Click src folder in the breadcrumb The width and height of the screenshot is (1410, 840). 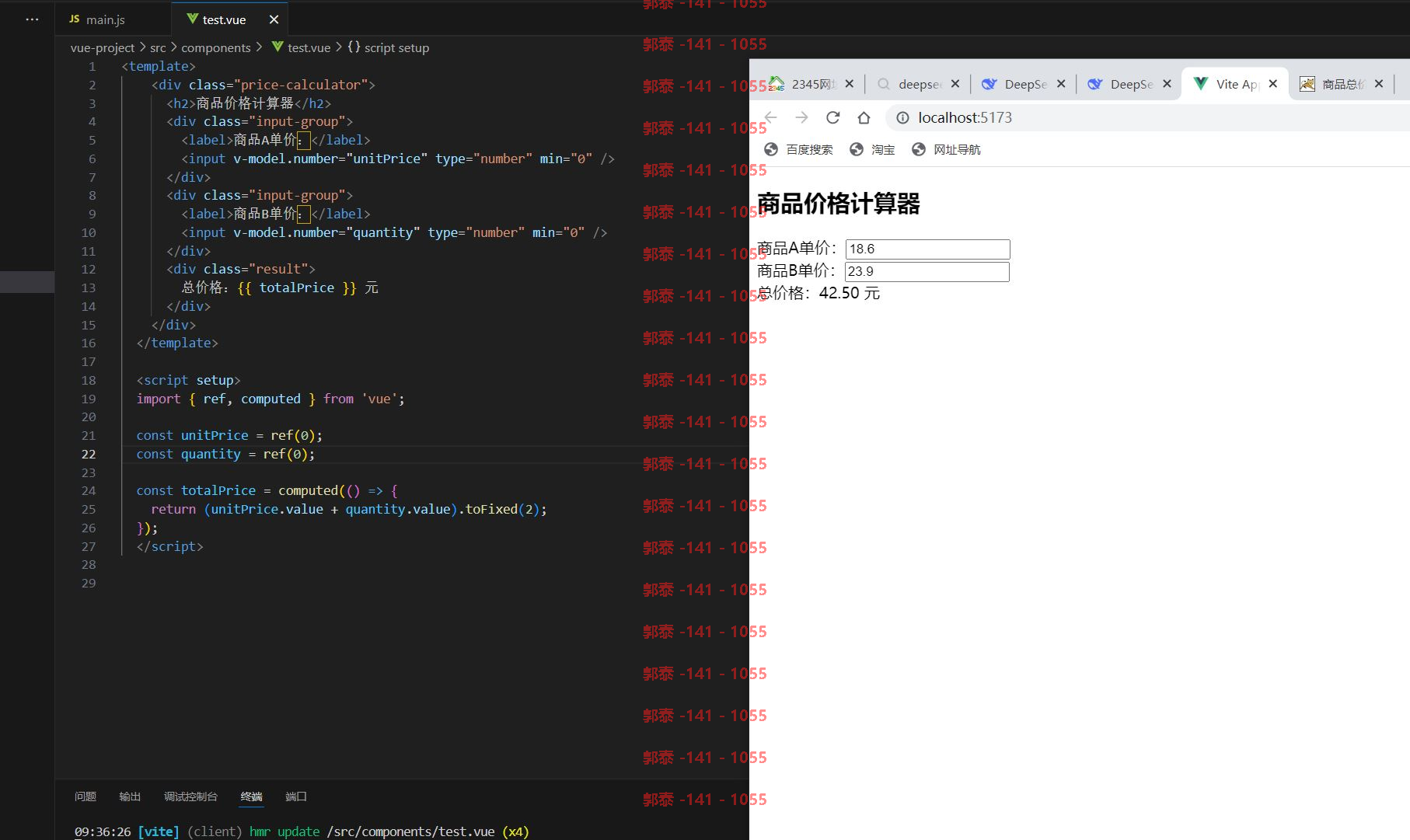coord(158,48)
